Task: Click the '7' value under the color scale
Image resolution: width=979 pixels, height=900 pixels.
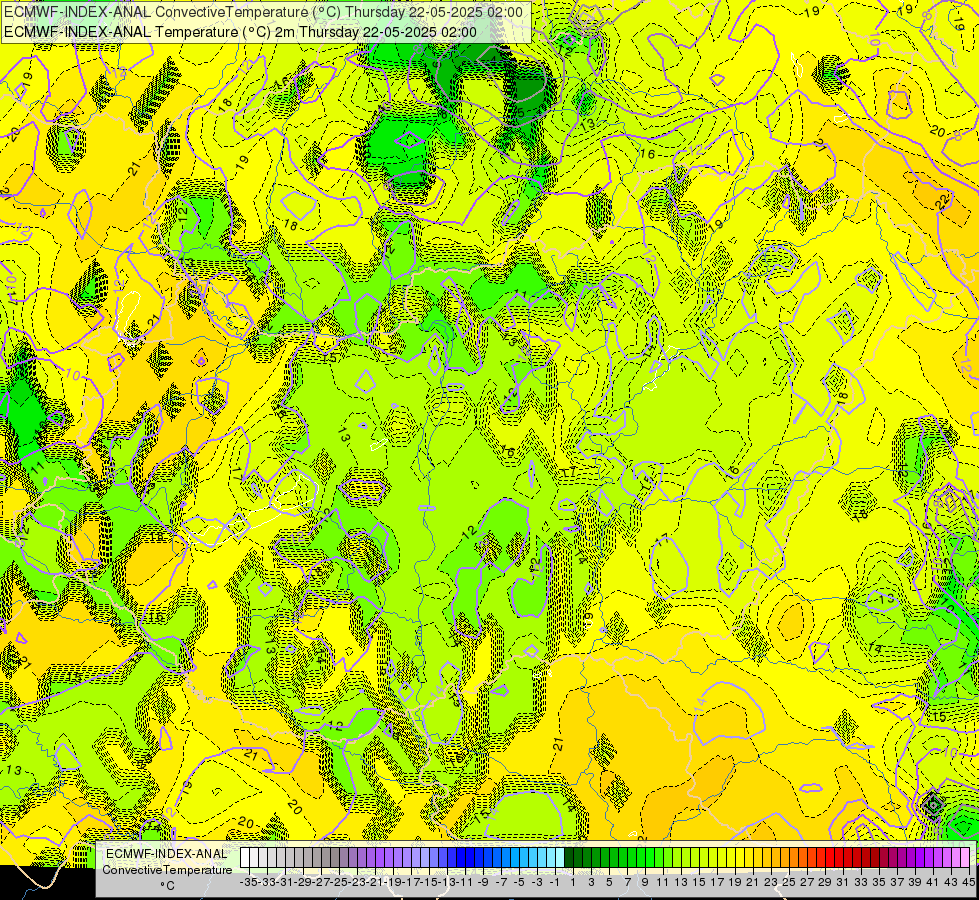Action: pyautogui.click(x=627, y=882)
